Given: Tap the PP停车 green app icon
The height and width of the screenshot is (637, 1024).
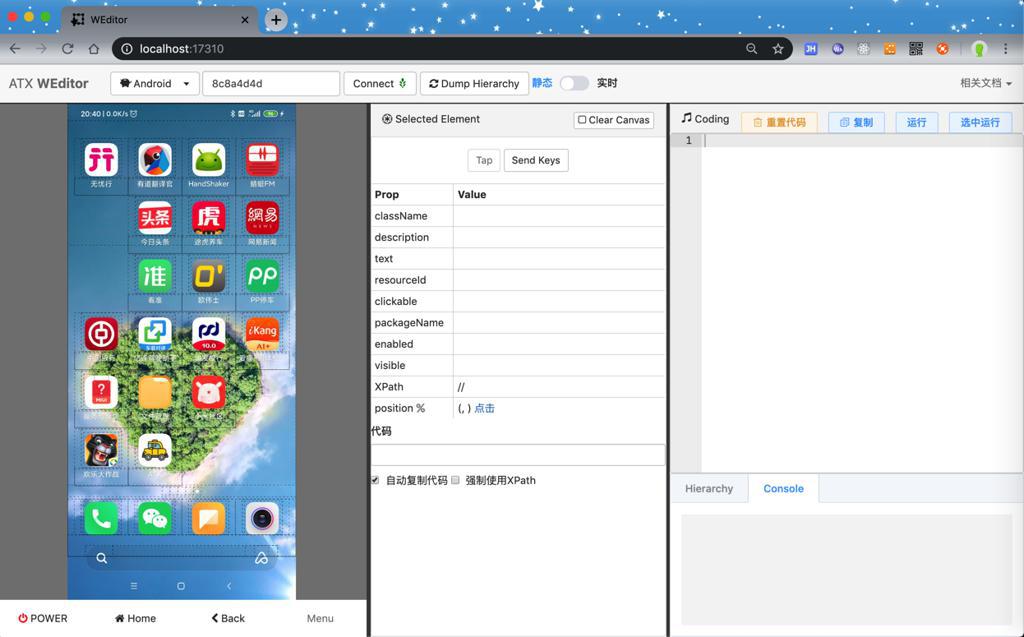Looking at the screenshot, I should tap(262, 276).
